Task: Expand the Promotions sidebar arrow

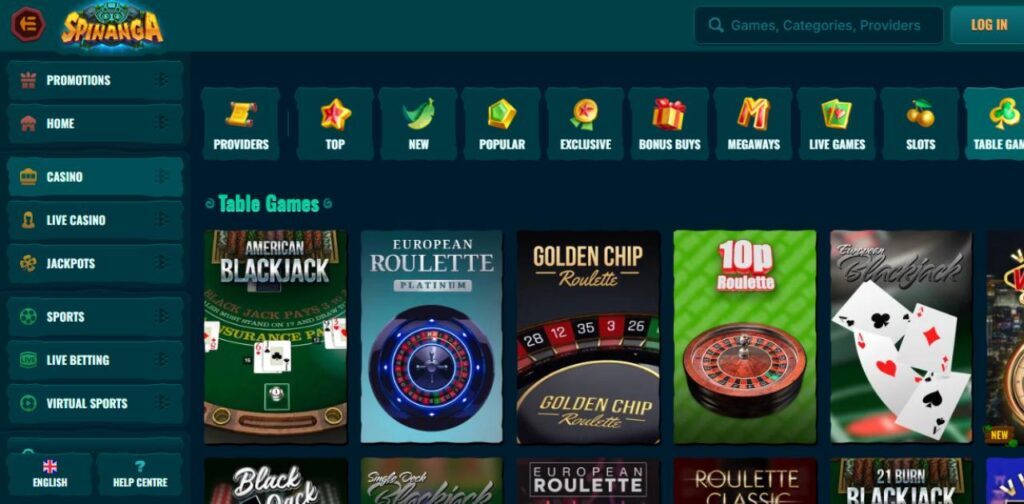Action: (x=161, y=80)
